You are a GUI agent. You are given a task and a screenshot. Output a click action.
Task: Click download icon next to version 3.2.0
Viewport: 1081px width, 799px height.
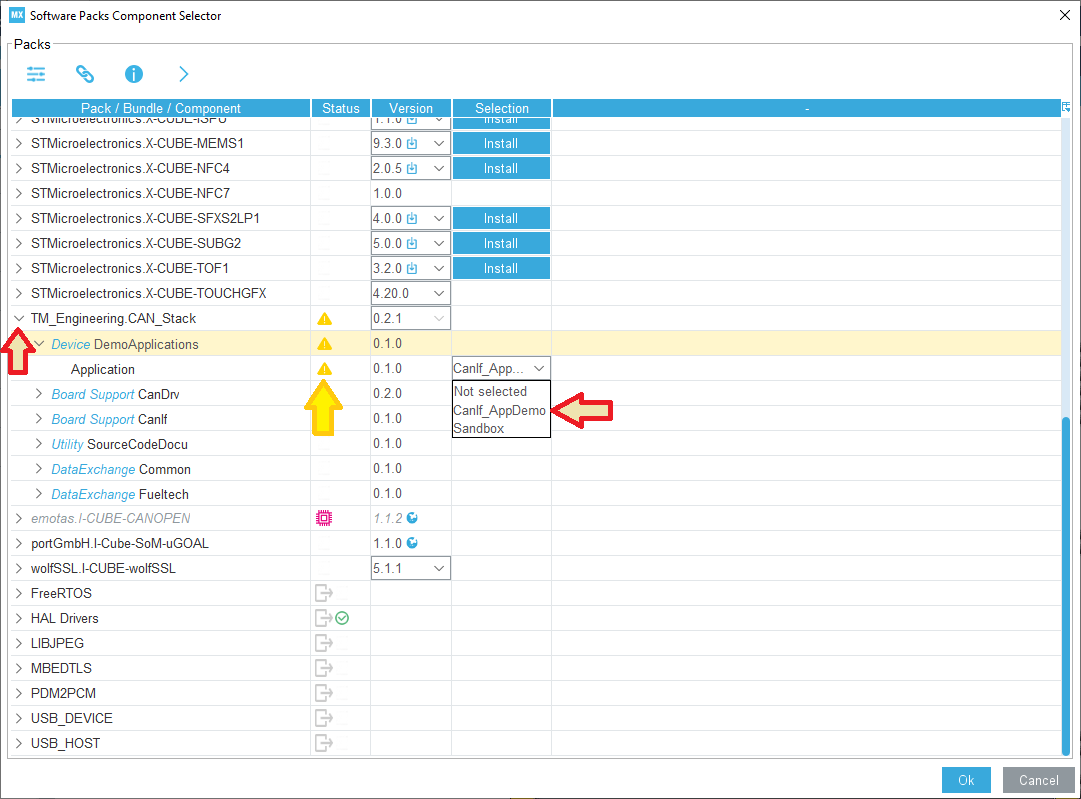412,268
